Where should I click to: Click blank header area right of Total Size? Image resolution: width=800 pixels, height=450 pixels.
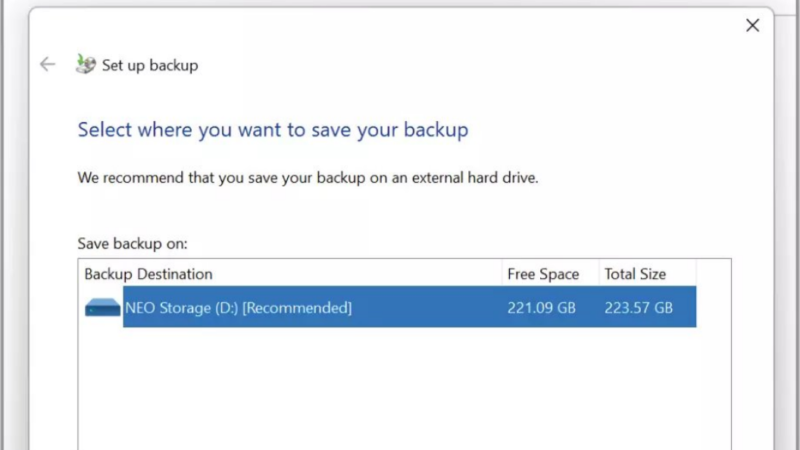pyautogui.click(x=713, y=274)
